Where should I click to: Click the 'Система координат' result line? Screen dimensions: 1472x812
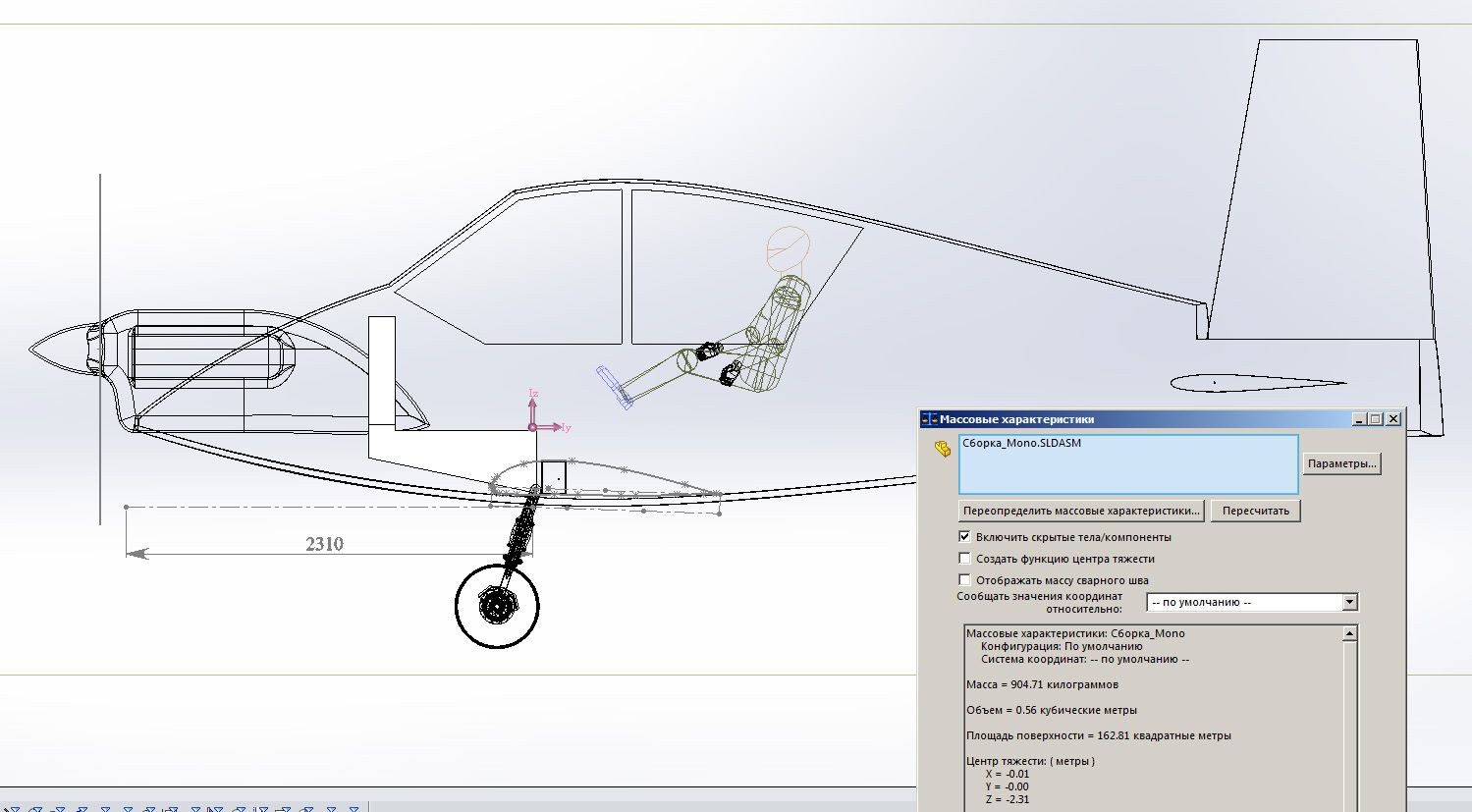click(x=1085, y=659)
